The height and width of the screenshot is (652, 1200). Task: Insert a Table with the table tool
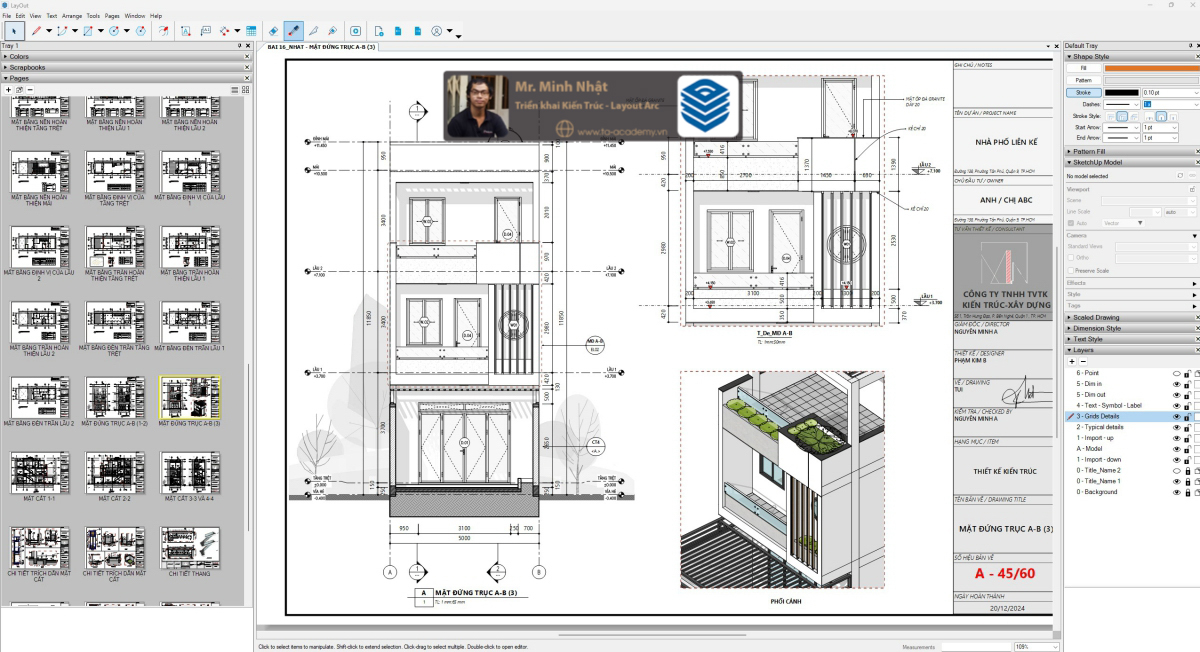point(251,31)
